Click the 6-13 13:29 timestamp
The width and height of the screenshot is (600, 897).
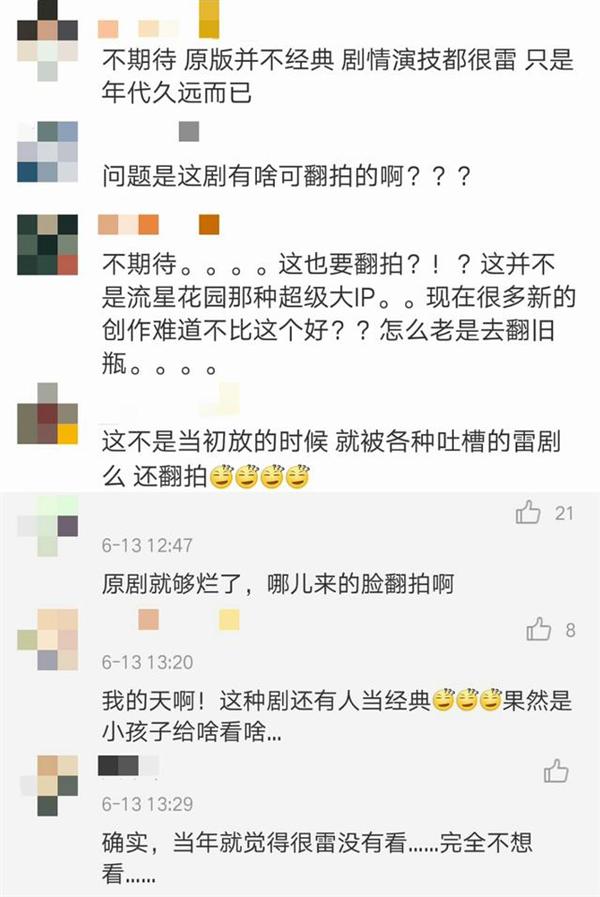point(148,804)
